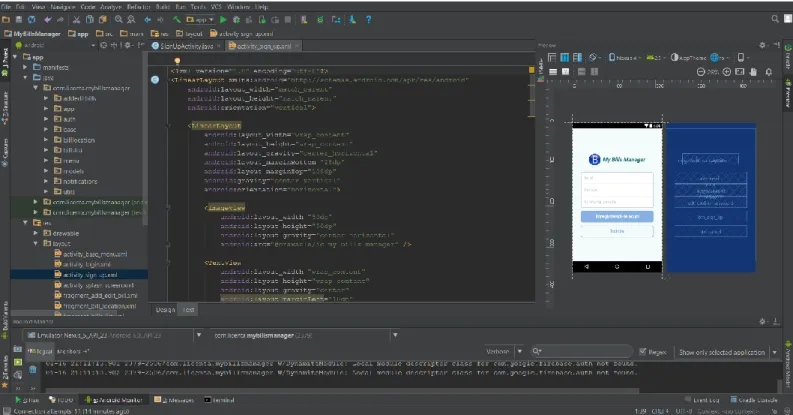Click the AppTheme selector in Preview
This screenshot has height=415, width=793.
tap(688, 58)
